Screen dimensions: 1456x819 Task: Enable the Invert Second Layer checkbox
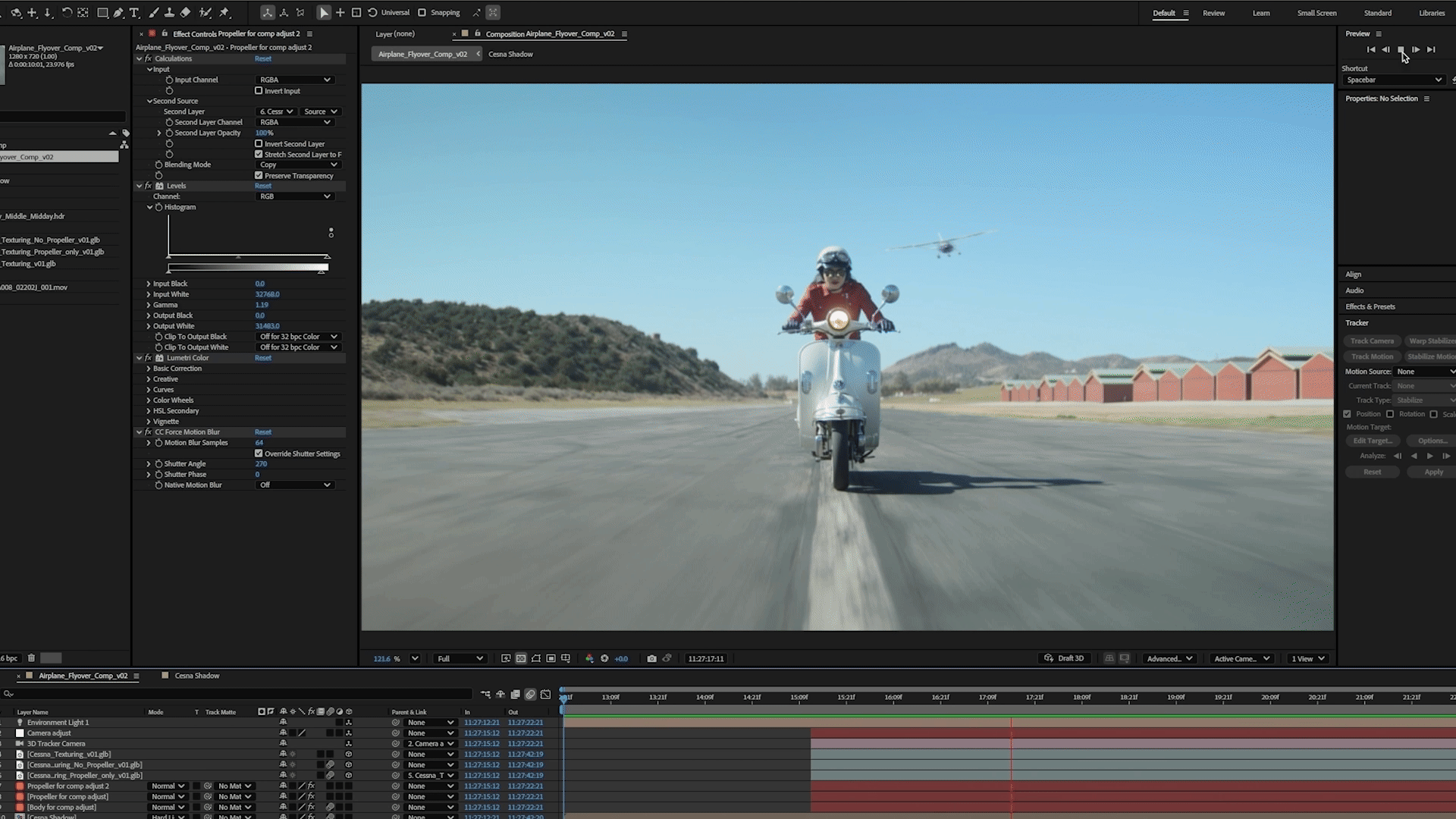259,143
